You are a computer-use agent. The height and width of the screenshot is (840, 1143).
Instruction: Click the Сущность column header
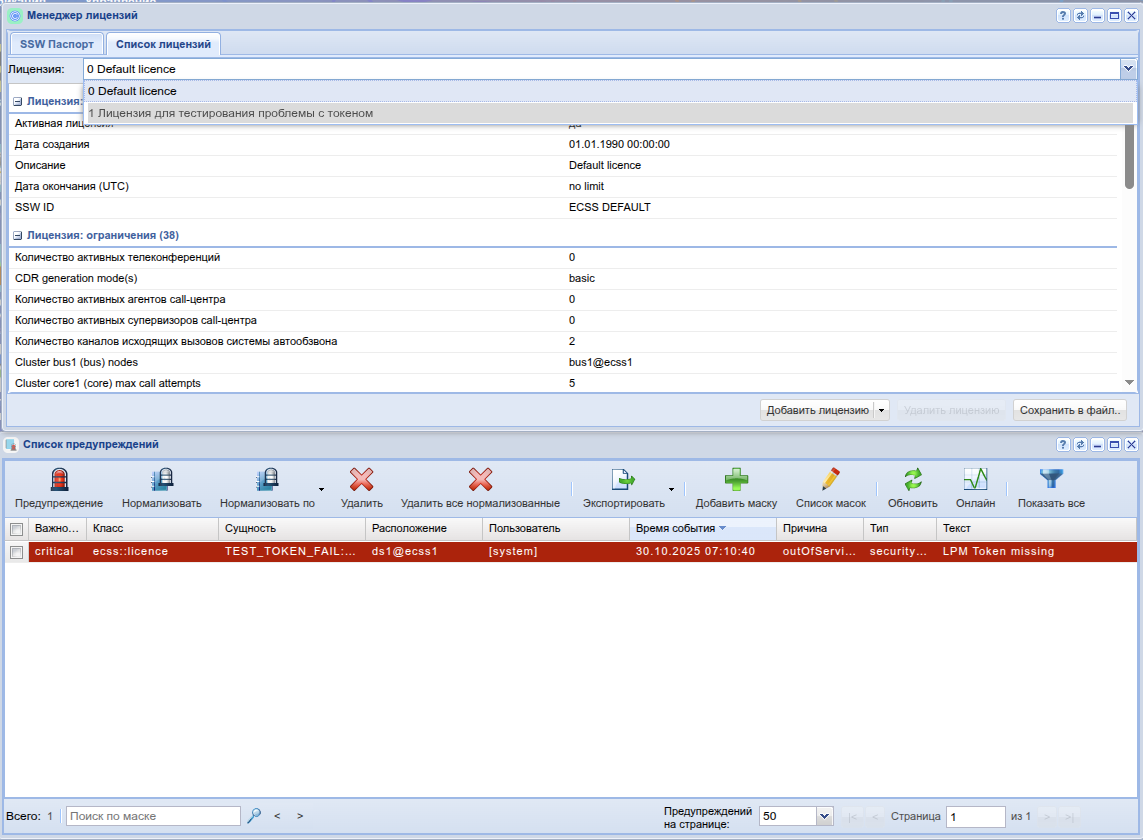tap(292, 528)
